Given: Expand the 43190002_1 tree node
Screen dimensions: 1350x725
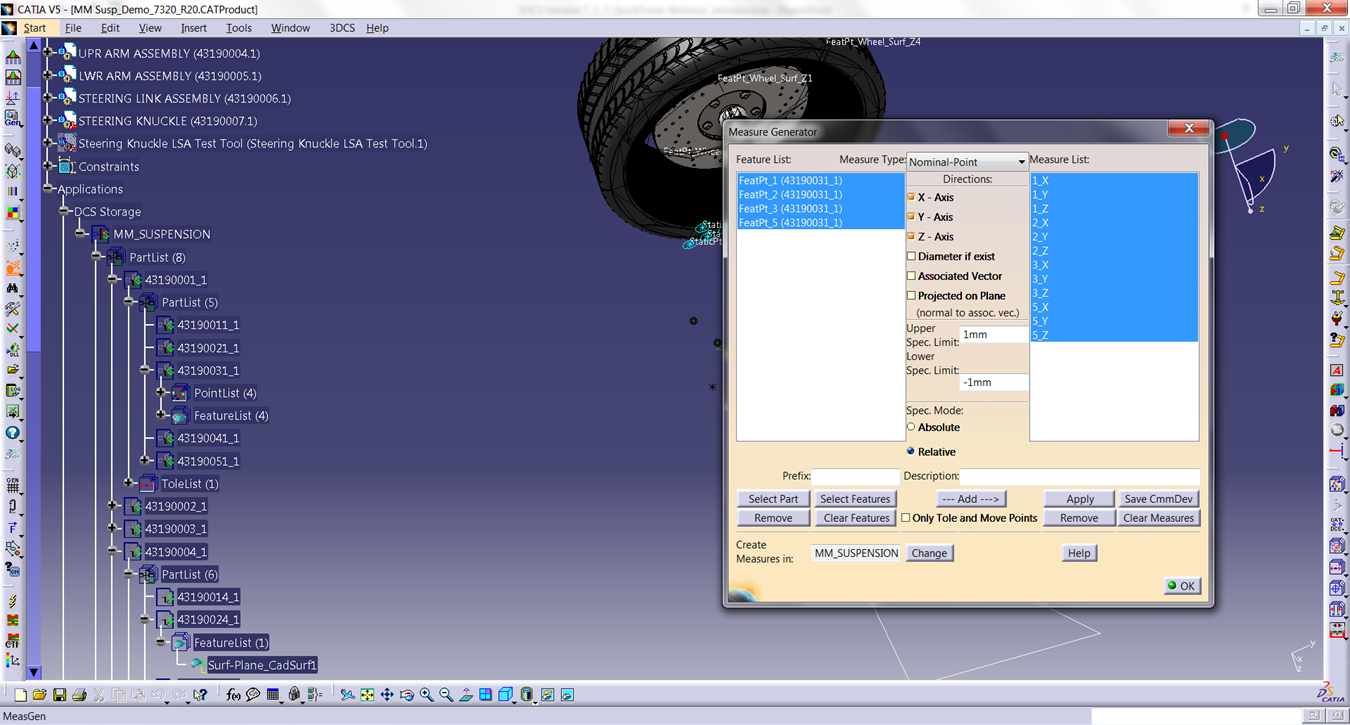Looking at the screenshot, I should pos(112,506).
